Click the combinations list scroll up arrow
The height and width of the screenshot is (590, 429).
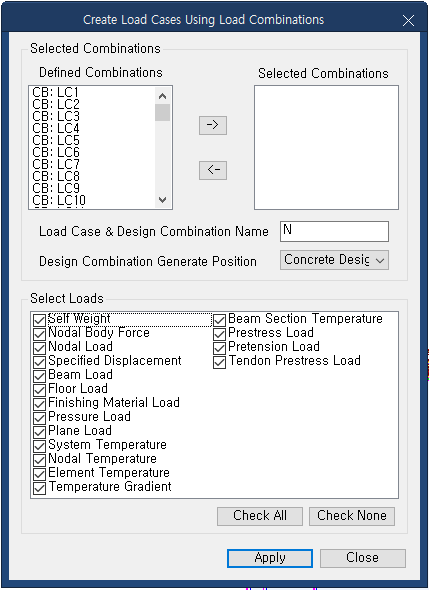coord(163,96)
